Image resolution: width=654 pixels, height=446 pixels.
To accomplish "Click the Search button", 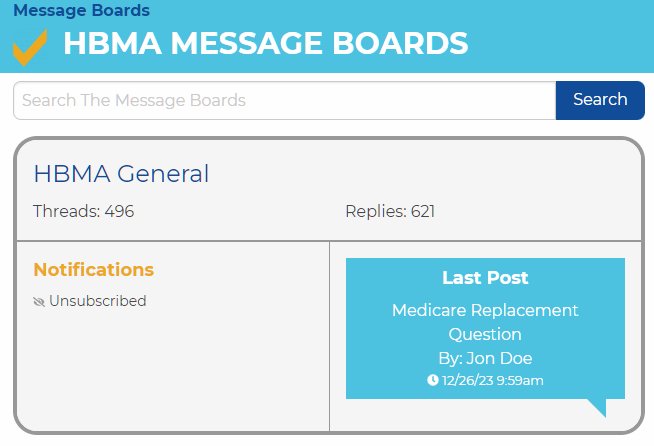I will click(600, 100).
